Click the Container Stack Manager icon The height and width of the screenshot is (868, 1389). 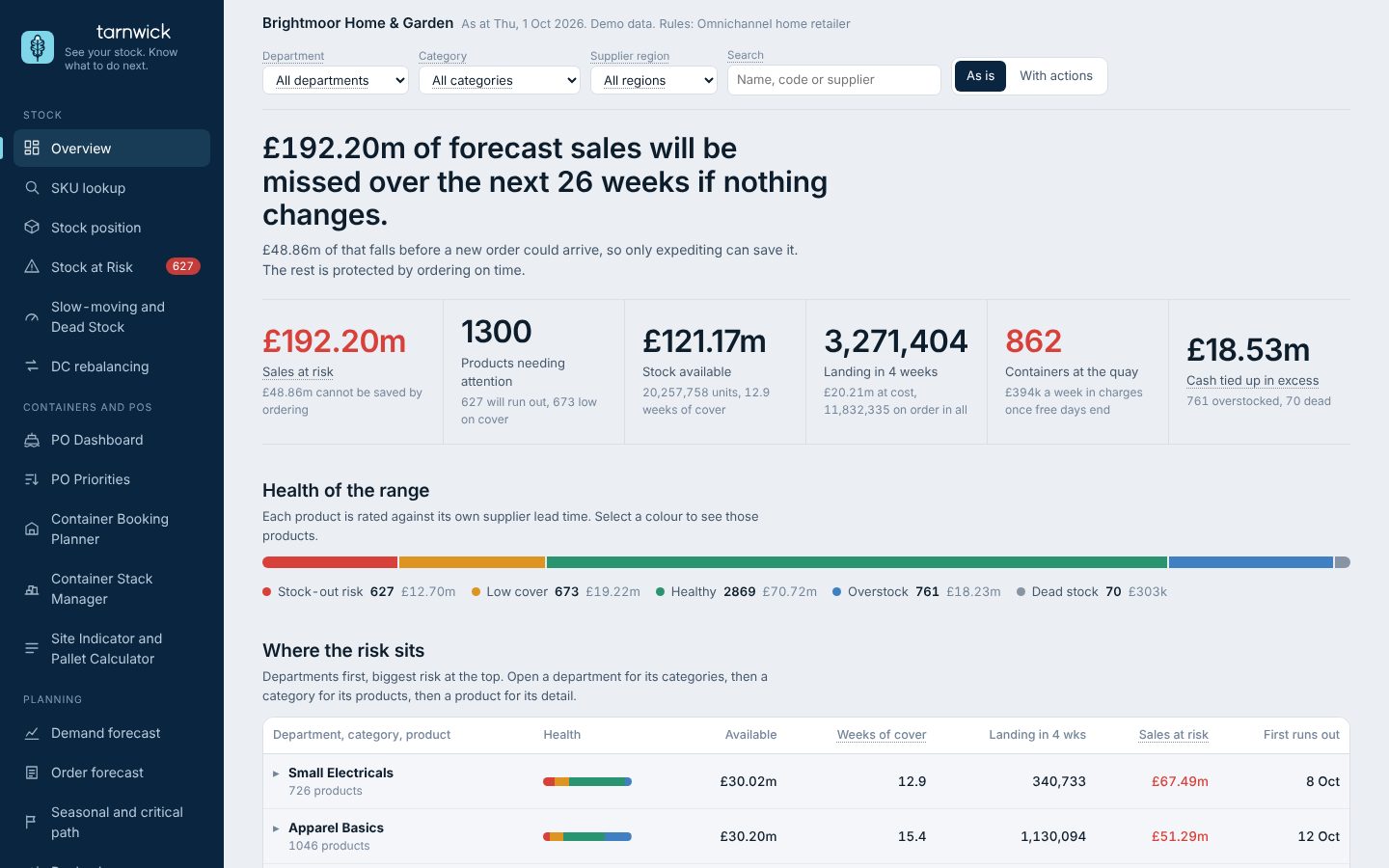click(32, 588)
